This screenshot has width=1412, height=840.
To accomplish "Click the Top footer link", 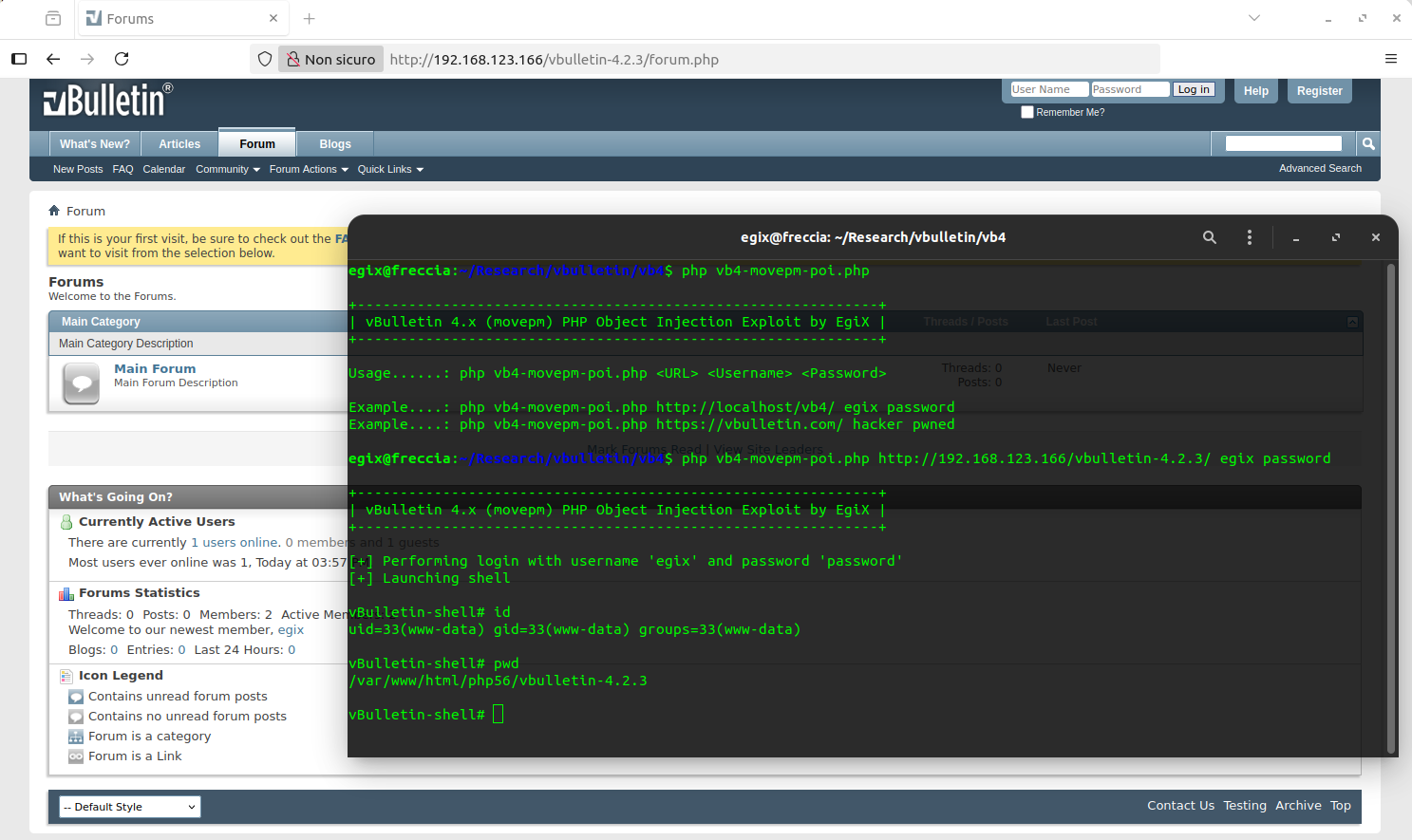I will [x=1341, y=805].
